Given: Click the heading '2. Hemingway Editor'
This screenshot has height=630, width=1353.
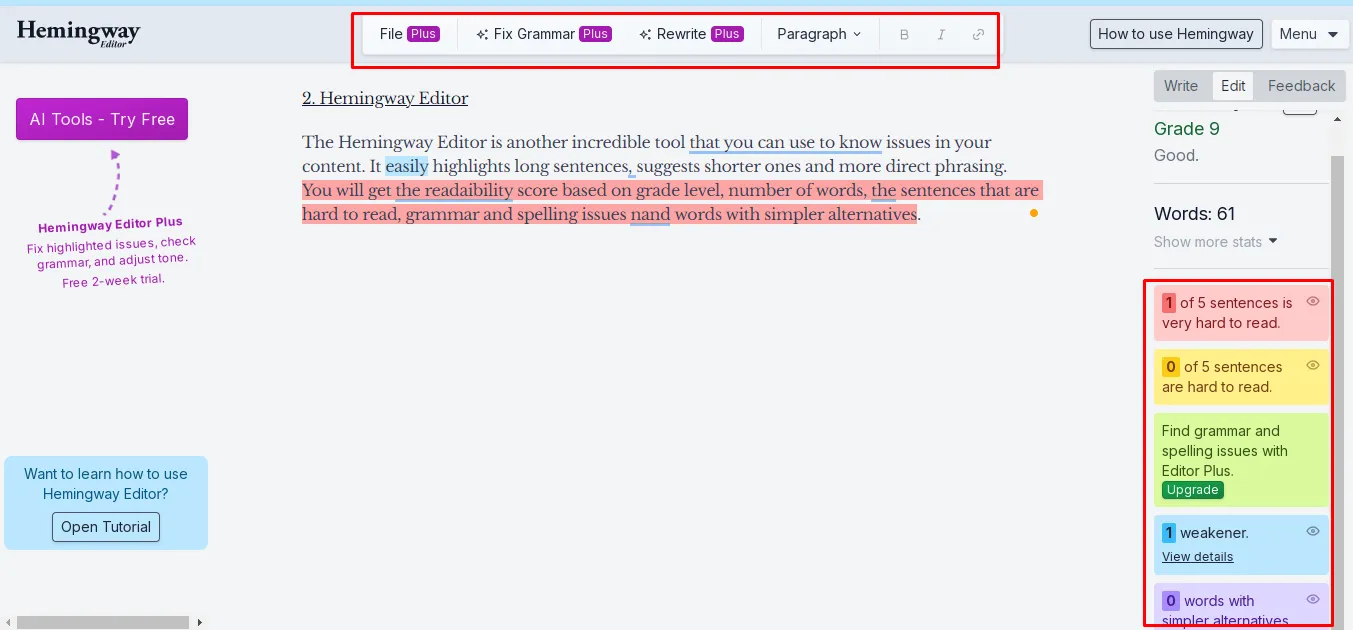Looking at the screenshot, I should pos(385,98).
